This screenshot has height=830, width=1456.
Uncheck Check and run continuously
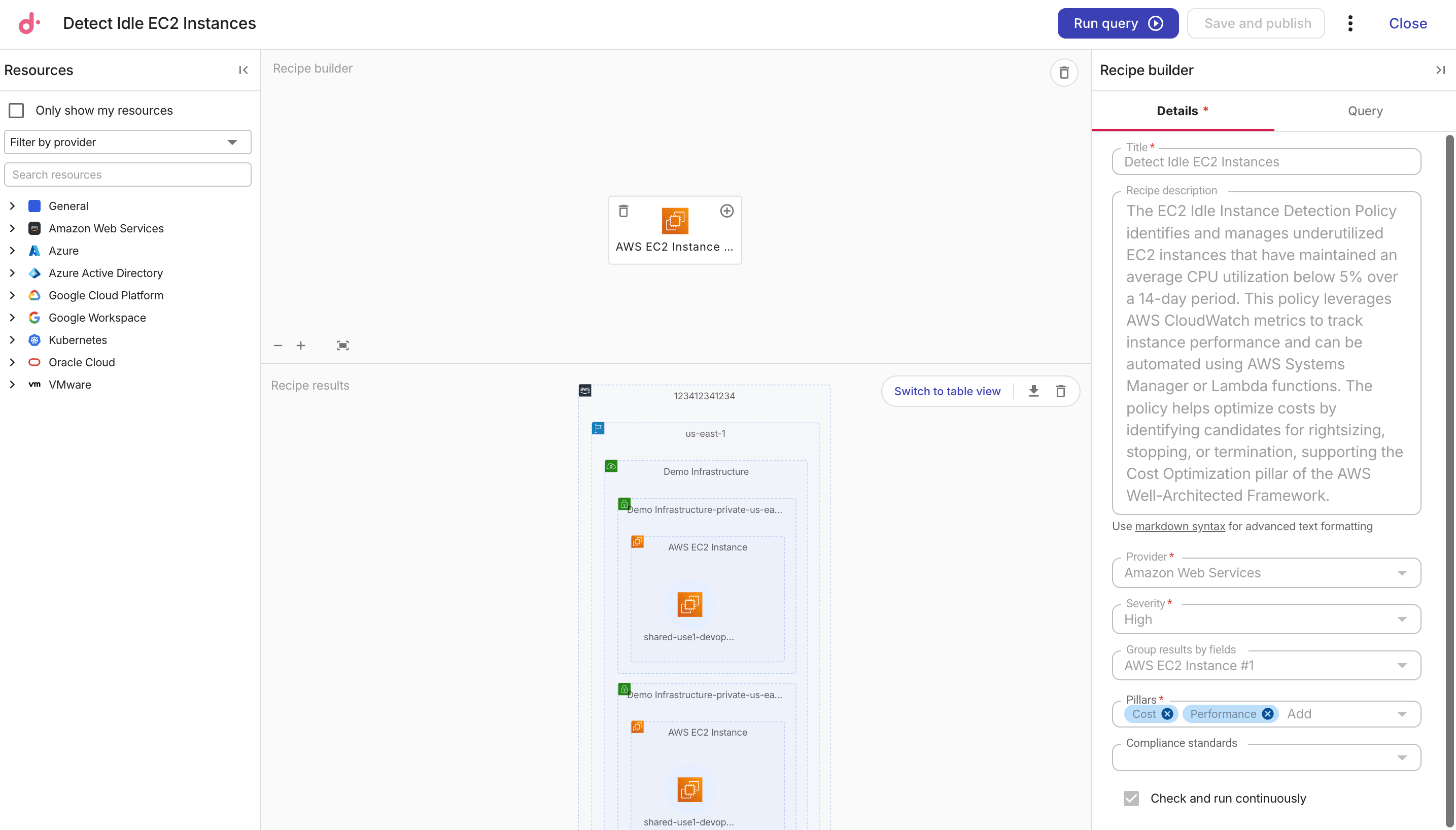(1131, 798)
